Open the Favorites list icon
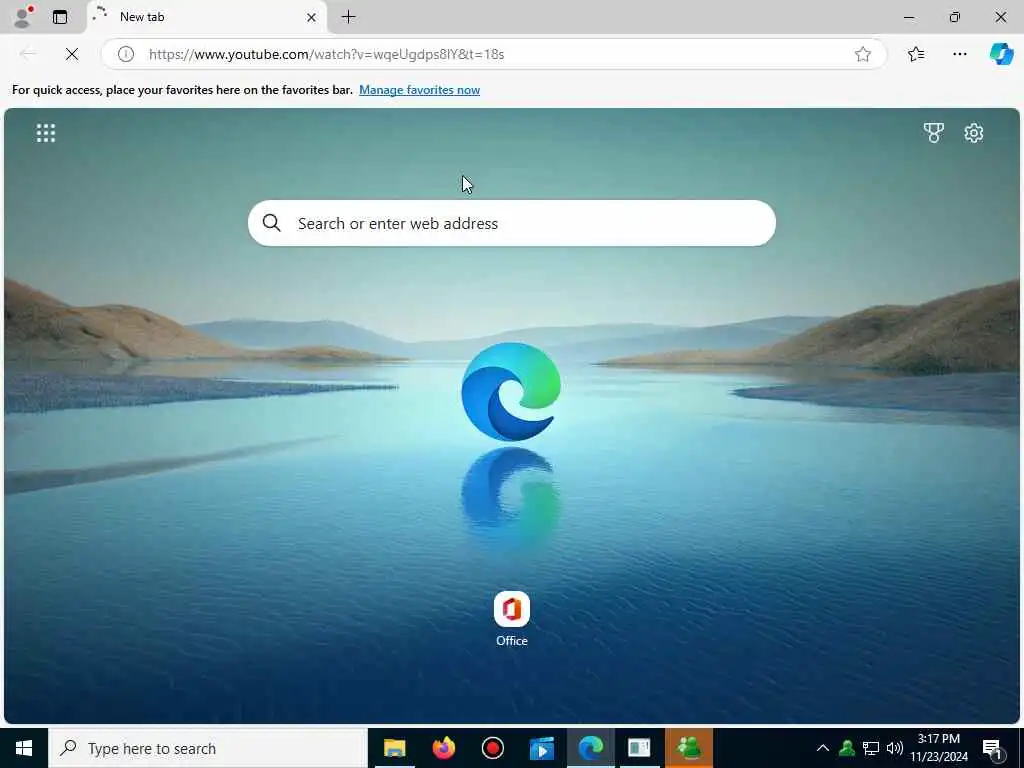This screenshot has height=768, width=1024. click(916, 54)
